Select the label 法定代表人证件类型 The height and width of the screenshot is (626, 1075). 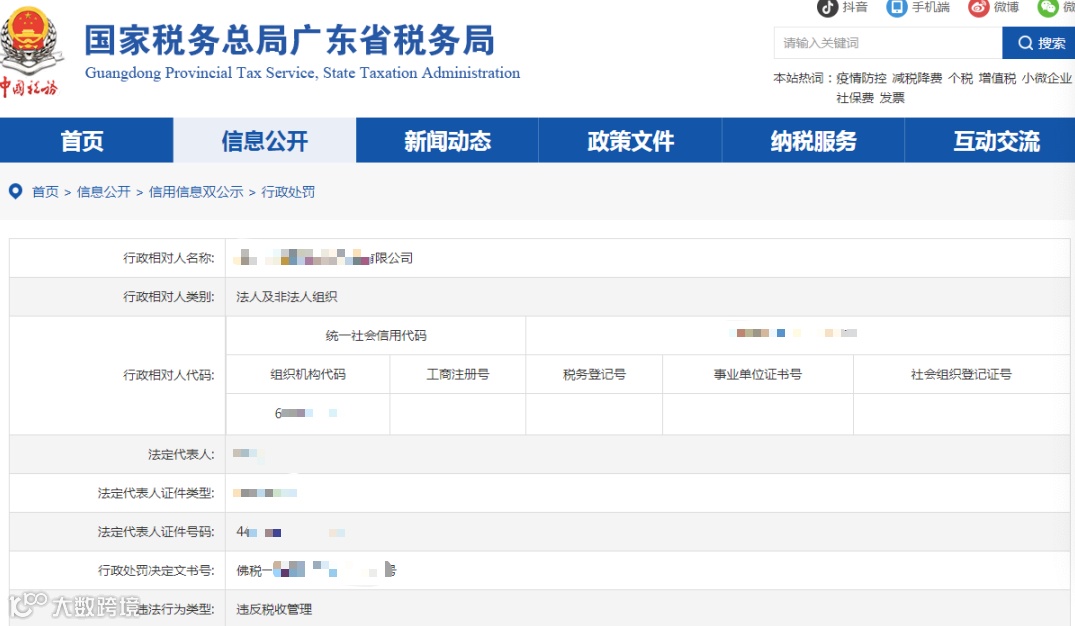156,493
